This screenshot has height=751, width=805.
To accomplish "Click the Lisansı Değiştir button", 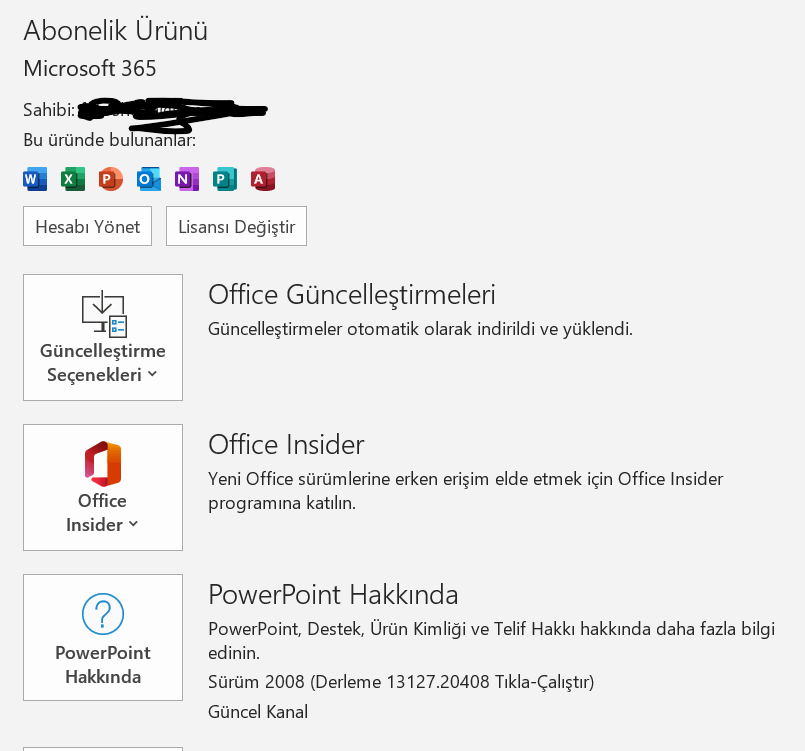I will coord(236,226).
